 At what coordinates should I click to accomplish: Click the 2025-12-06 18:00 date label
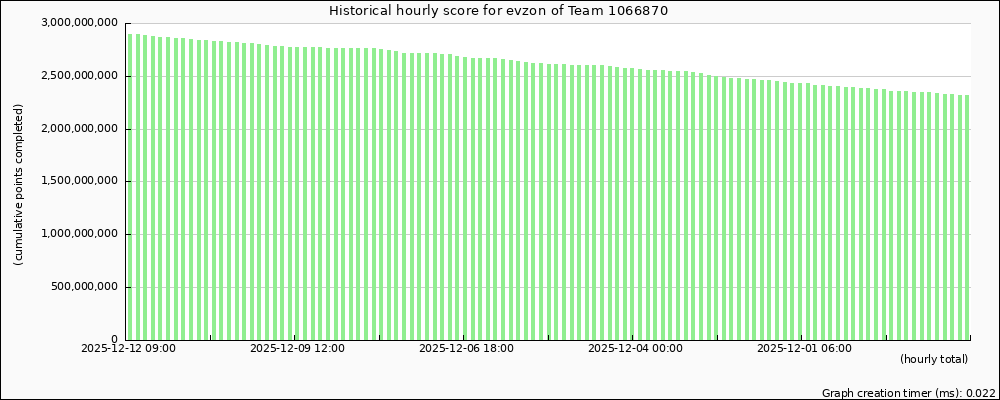click(466, 349)
